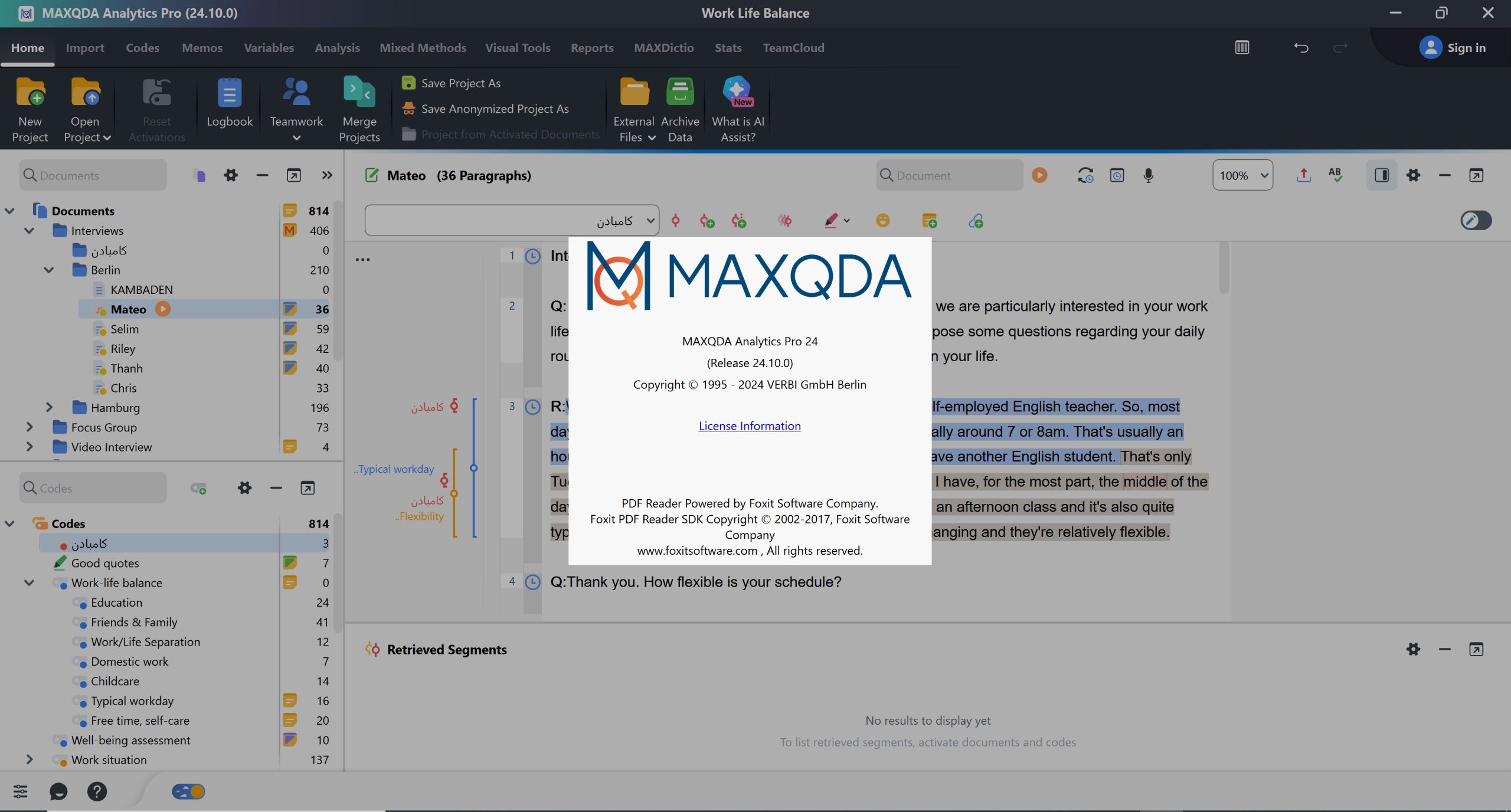Click the red code color dot

[63, 546]
